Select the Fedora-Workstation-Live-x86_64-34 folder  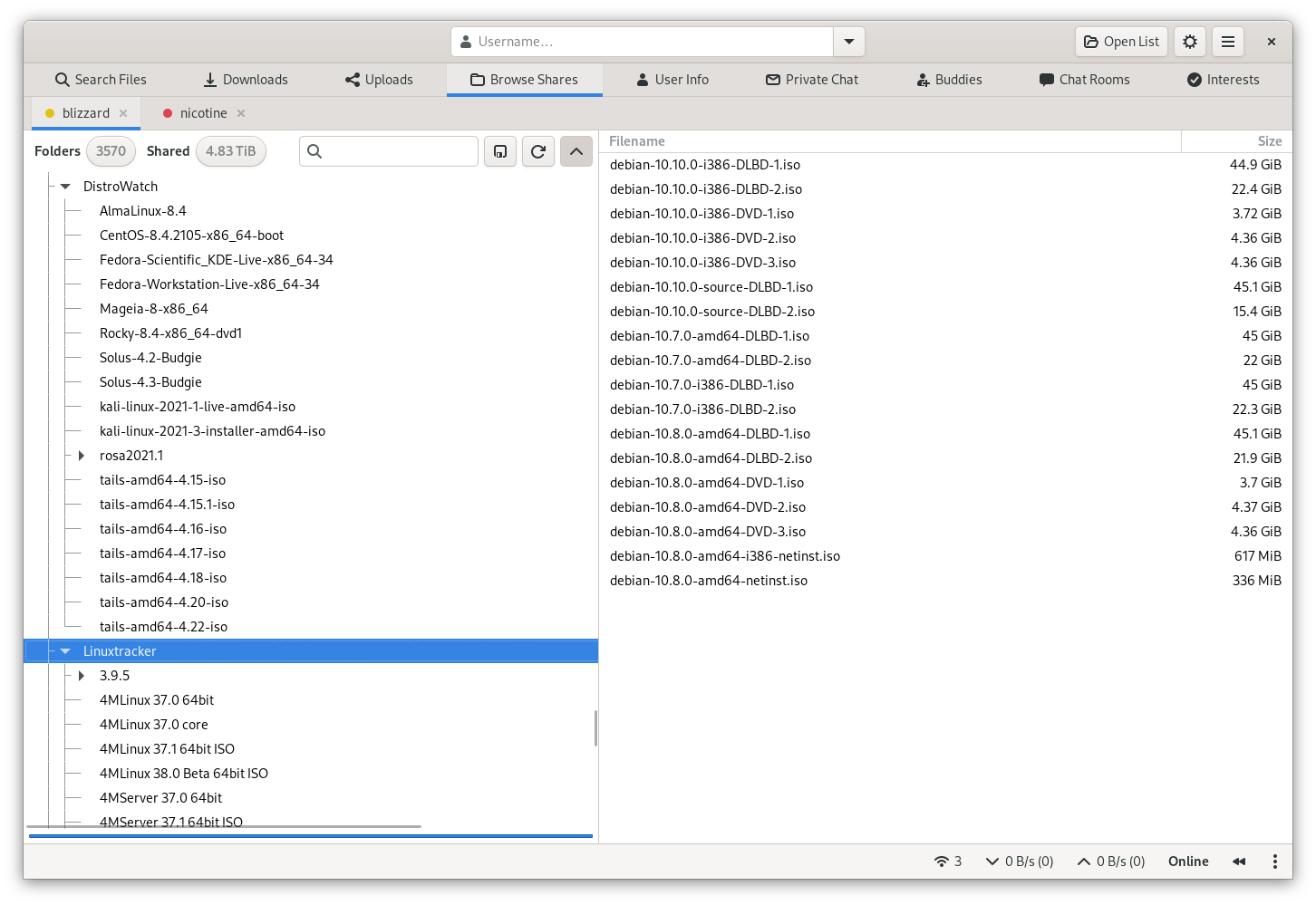pos(209,284)
